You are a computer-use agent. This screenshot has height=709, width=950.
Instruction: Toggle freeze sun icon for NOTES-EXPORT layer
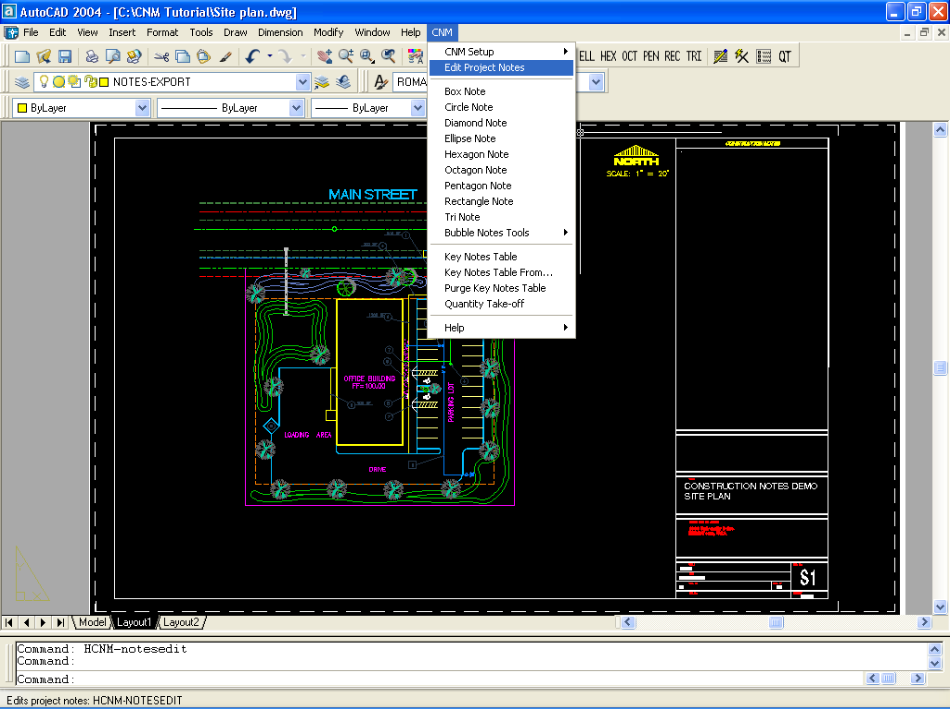click(x=59, y=82)
